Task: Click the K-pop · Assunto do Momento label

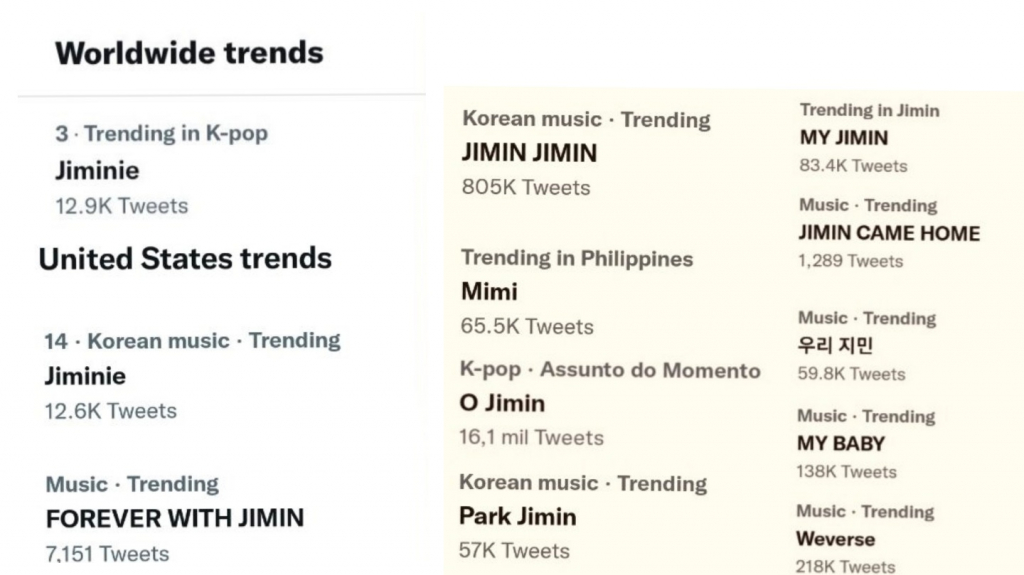Action: click(x=610, y=370)
